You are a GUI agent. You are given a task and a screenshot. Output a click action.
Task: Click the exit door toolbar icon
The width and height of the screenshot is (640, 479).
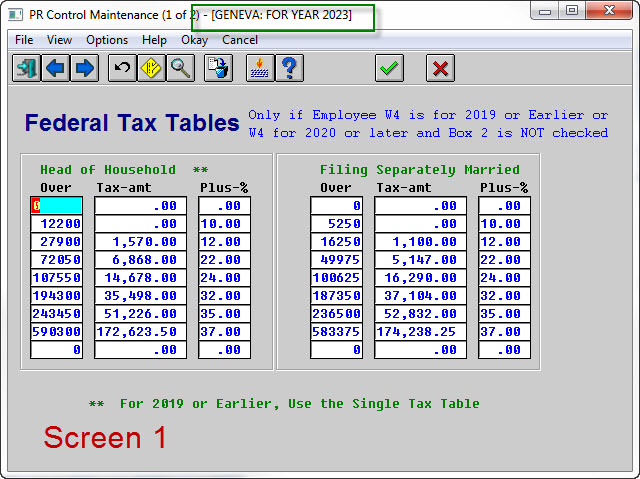click(x=27, y=68)
